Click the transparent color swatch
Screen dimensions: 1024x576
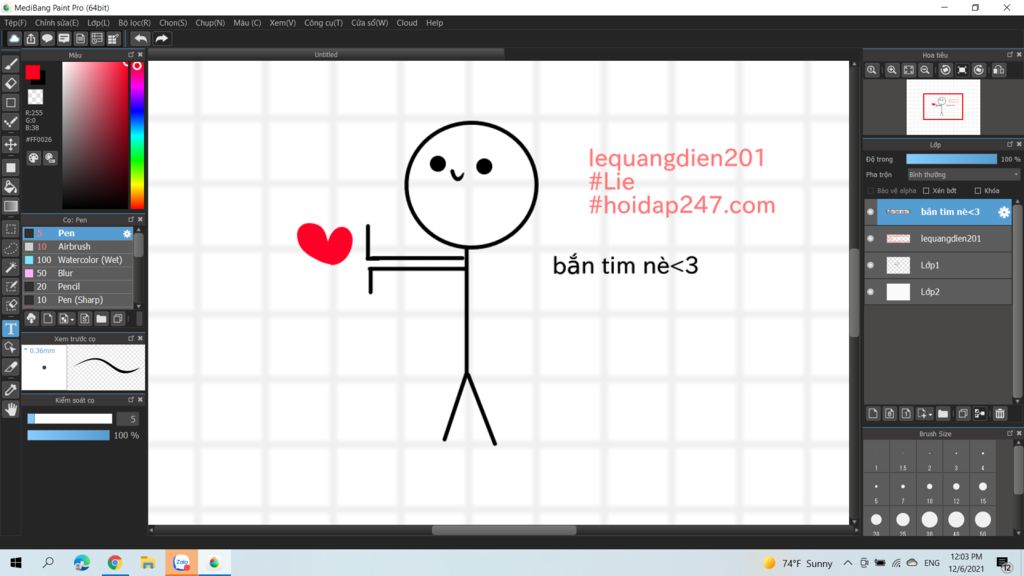[x=35, y=97]
